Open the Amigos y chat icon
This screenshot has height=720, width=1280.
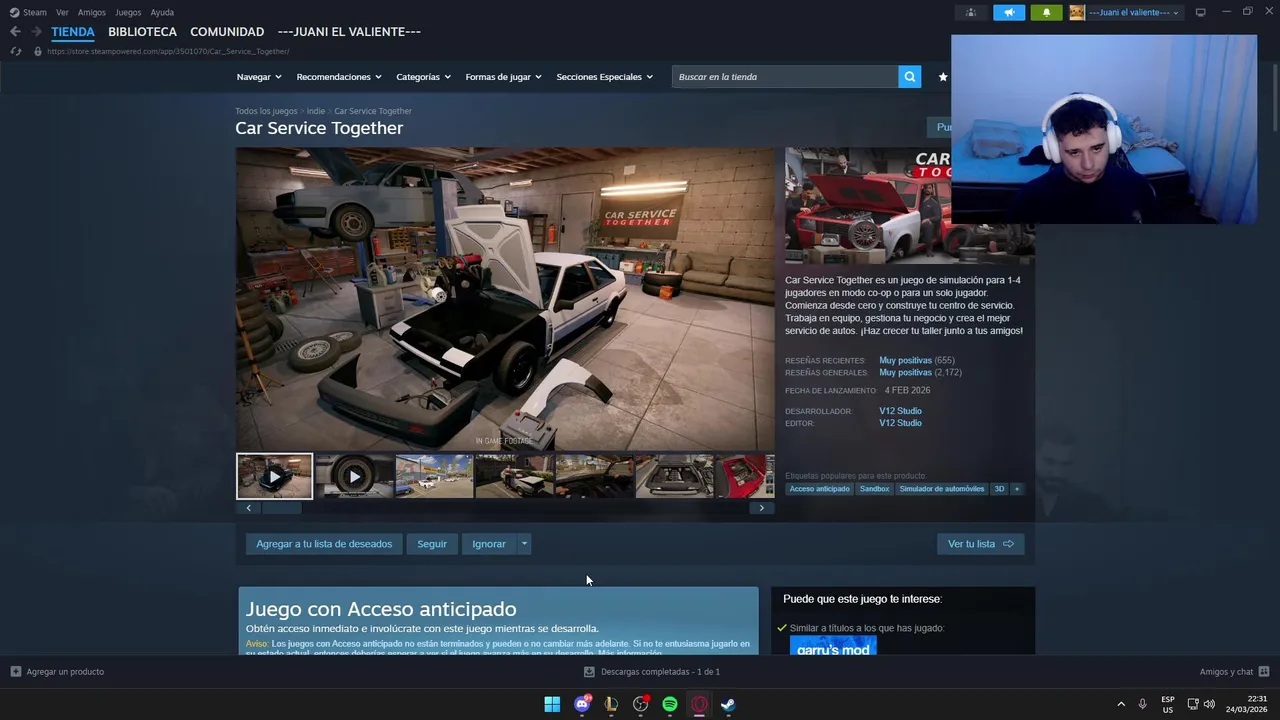pyautogui.click(x=1263, y=672)
